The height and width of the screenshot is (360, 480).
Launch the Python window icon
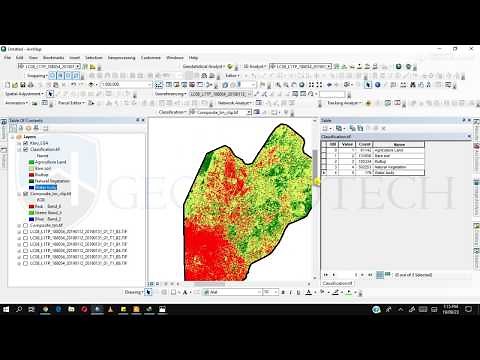coord(200,85)
